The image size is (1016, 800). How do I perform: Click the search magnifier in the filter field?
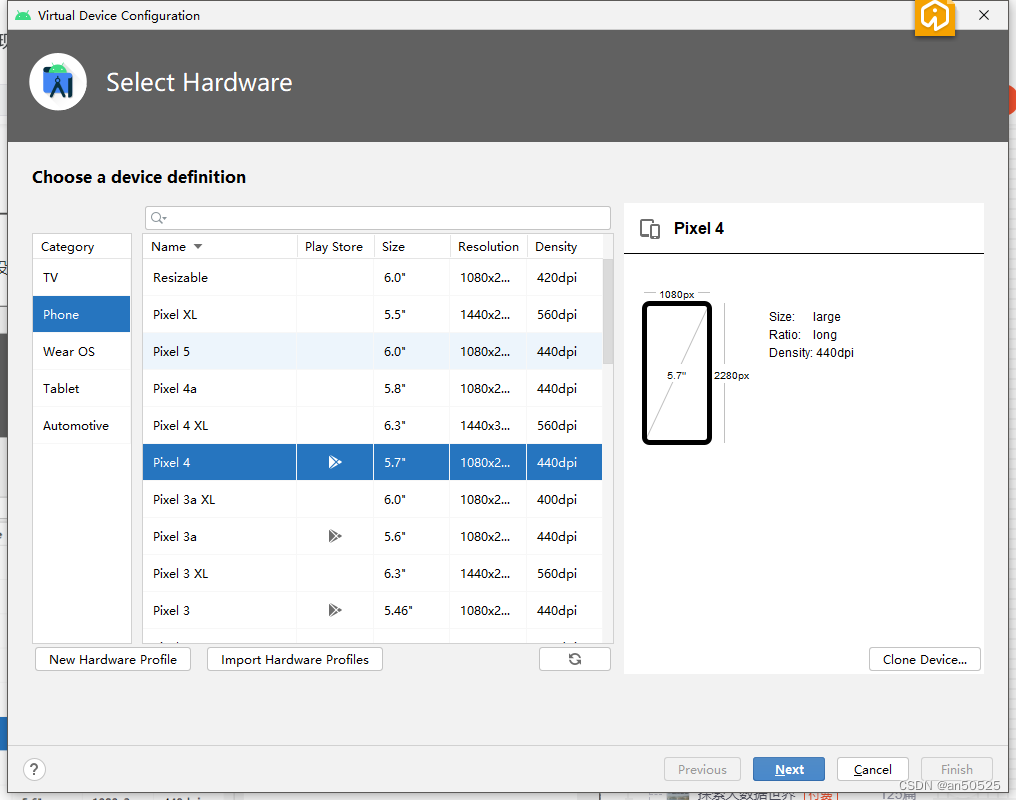[x=156, y=217]
